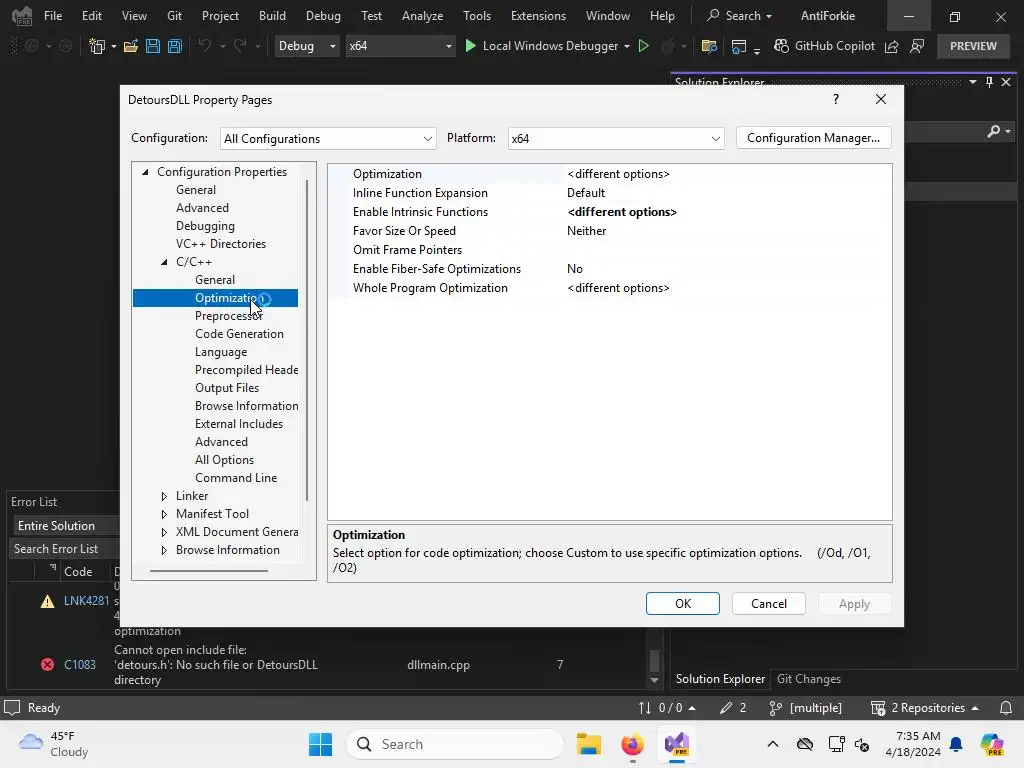Pin the Solution Explorer panel
This screenshot has width=1024, height=768.
(x=989, y=82)
